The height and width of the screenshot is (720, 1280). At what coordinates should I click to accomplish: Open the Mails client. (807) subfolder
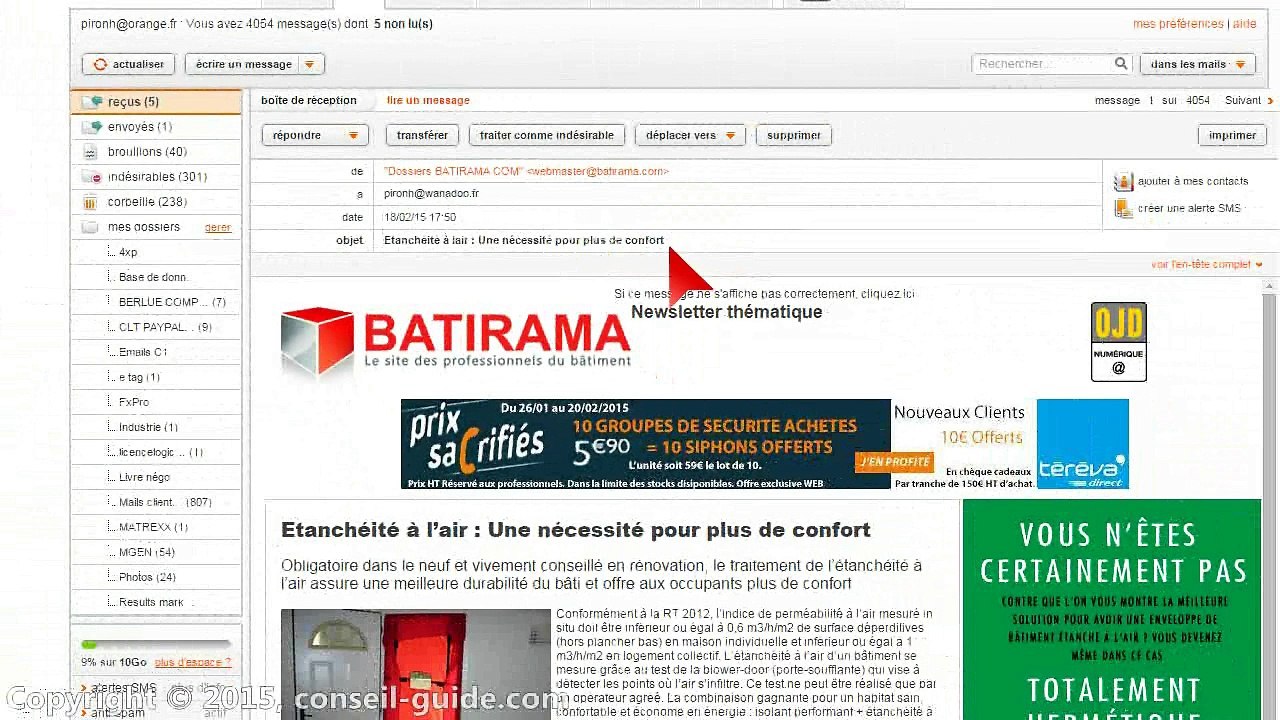pyautogui.click(x=165, y=502)
